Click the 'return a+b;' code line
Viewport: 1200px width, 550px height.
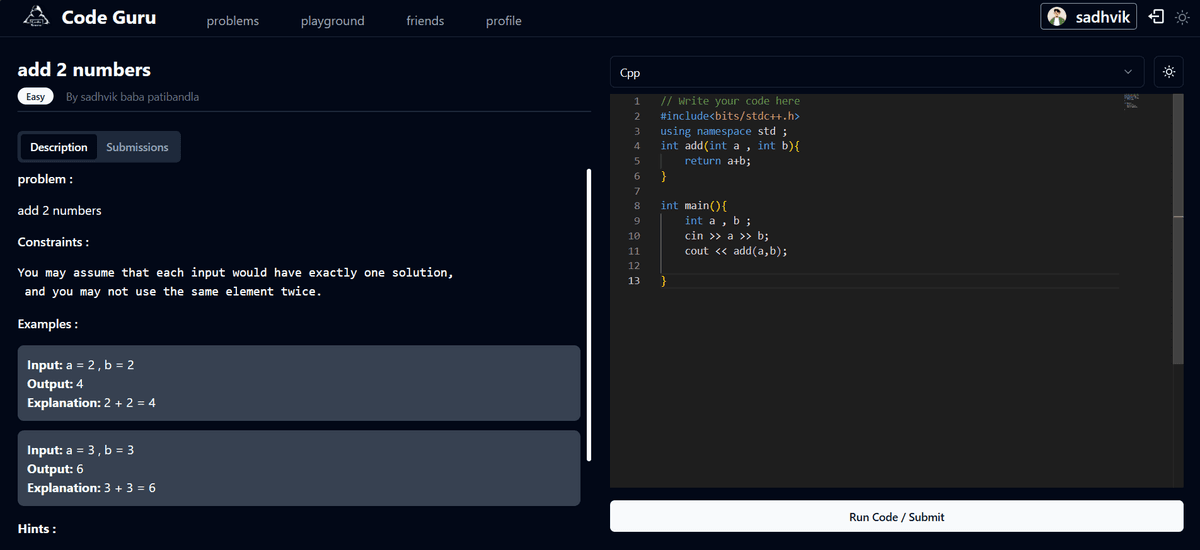[717, 161]
